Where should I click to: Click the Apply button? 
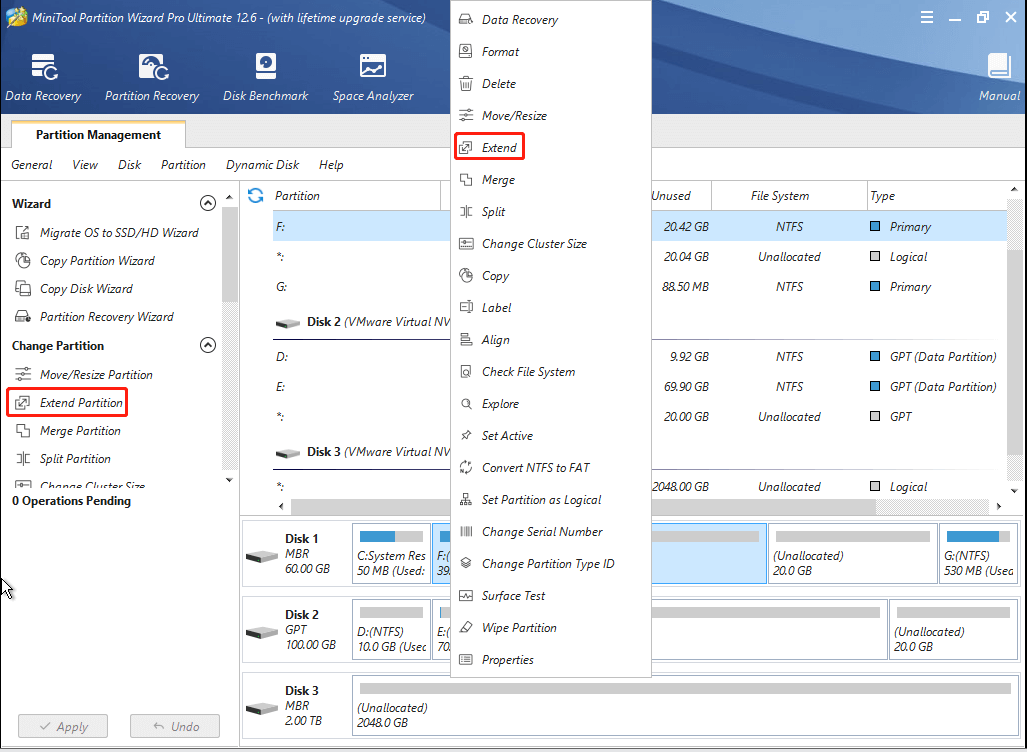coord(62,726)
